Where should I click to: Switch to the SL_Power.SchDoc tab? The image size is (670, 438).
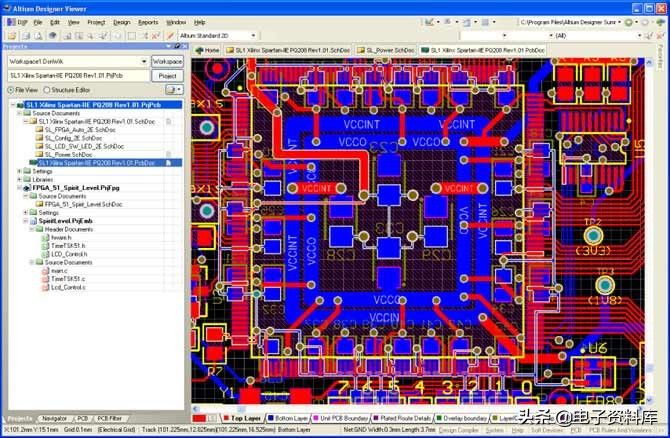(x=388, y=49)
